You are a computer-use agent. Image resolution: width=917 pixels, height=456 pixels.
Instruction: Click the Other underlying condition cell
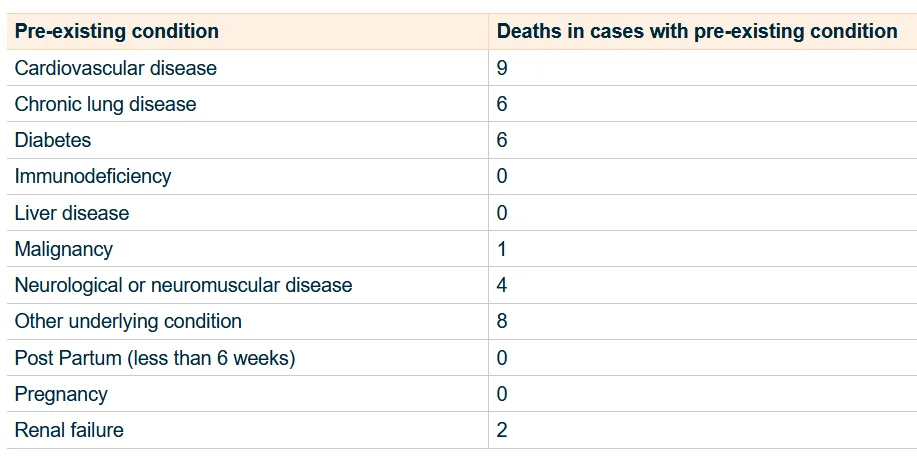click(128, 322)
